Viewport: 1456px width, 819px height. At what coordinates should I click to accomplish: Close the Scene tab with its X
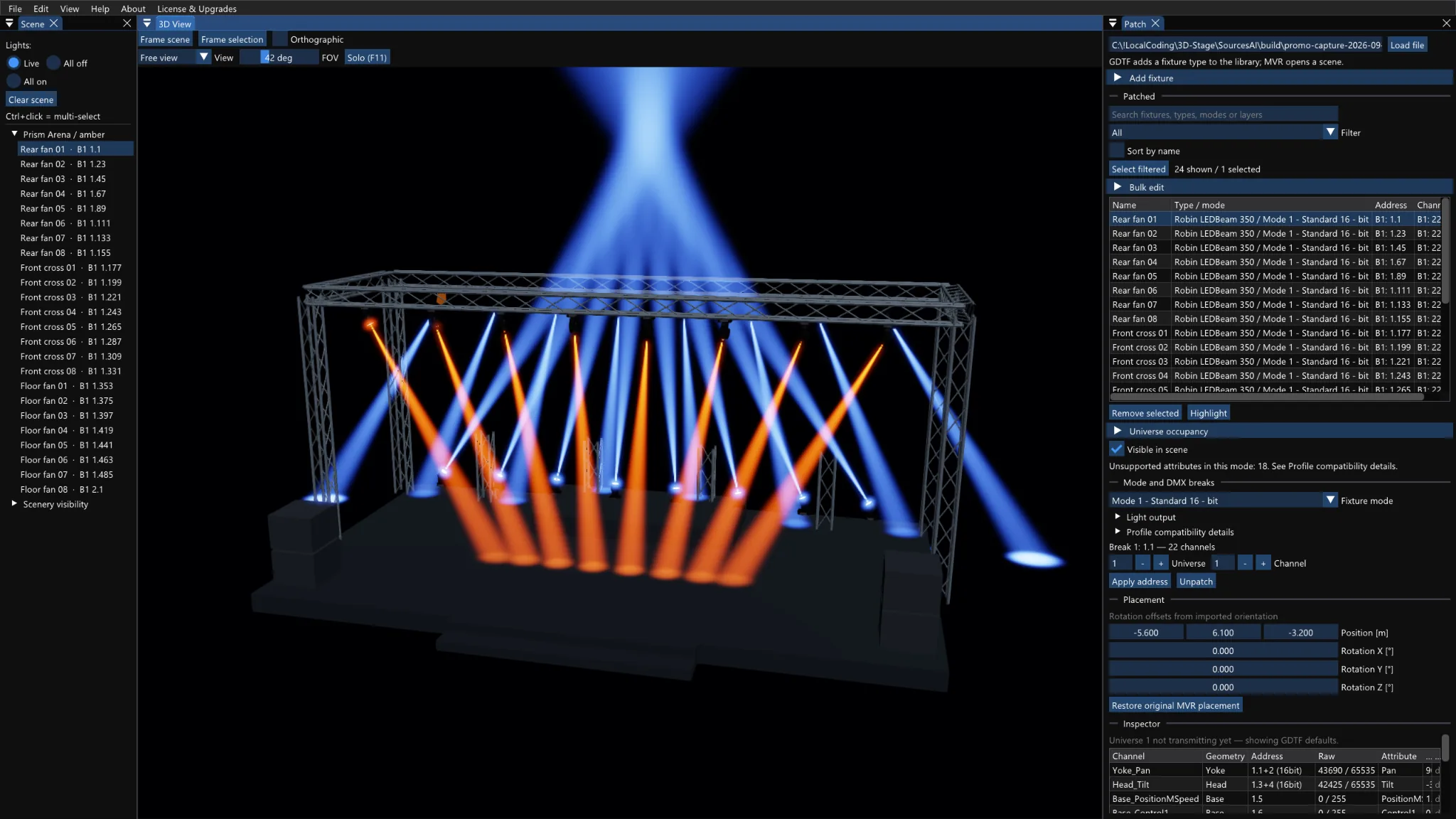53,23
